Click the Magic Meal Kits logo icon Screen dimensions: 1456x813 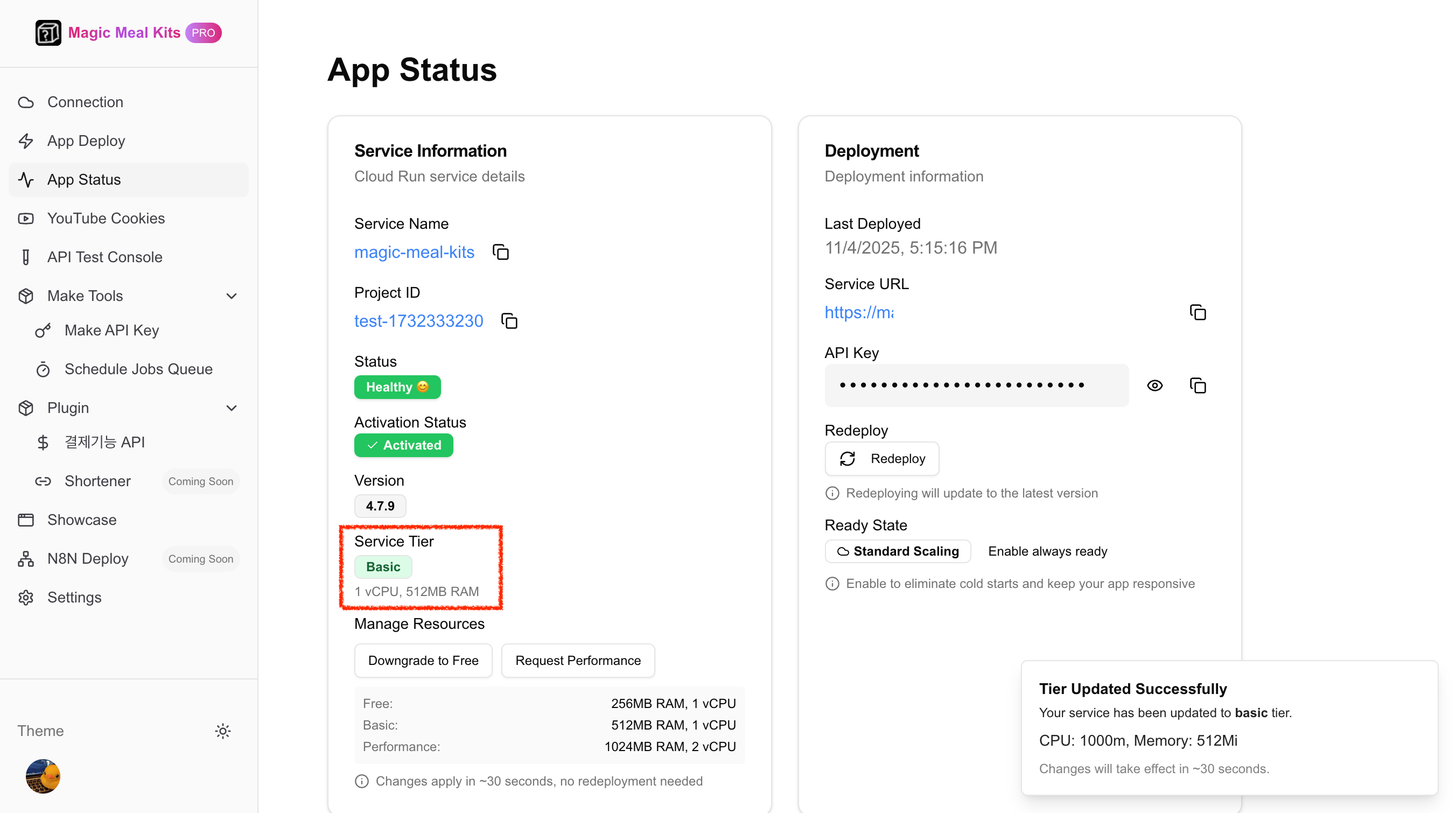click(48, 33)
